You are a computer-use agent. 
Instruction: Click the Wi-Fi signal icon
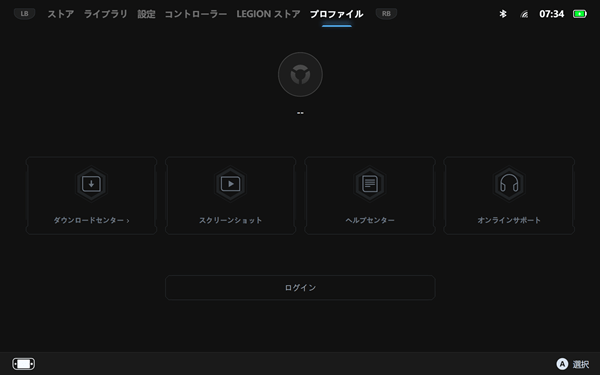pyautogui.click(x=524, y=14)
